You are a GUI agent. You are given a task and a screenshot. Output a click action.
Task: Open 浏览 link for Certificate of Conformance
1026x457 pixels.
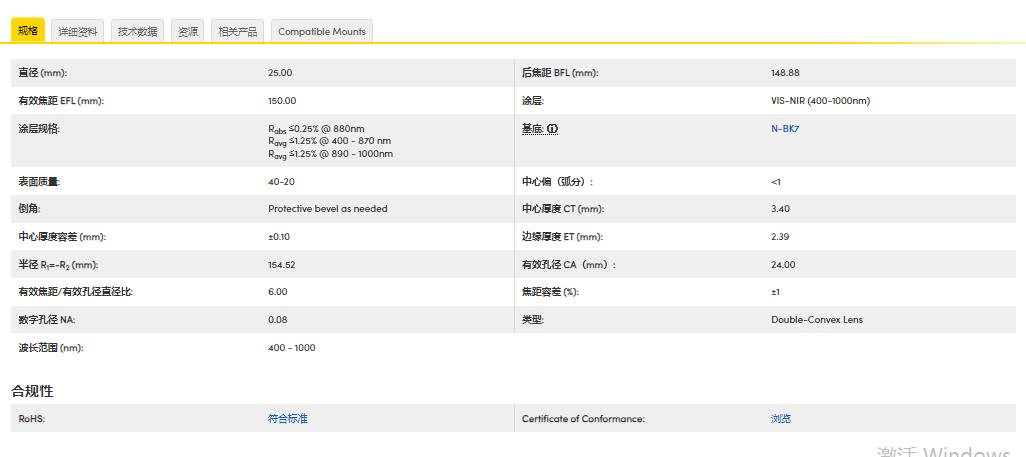pyautogui.click(x=780, y=419)
